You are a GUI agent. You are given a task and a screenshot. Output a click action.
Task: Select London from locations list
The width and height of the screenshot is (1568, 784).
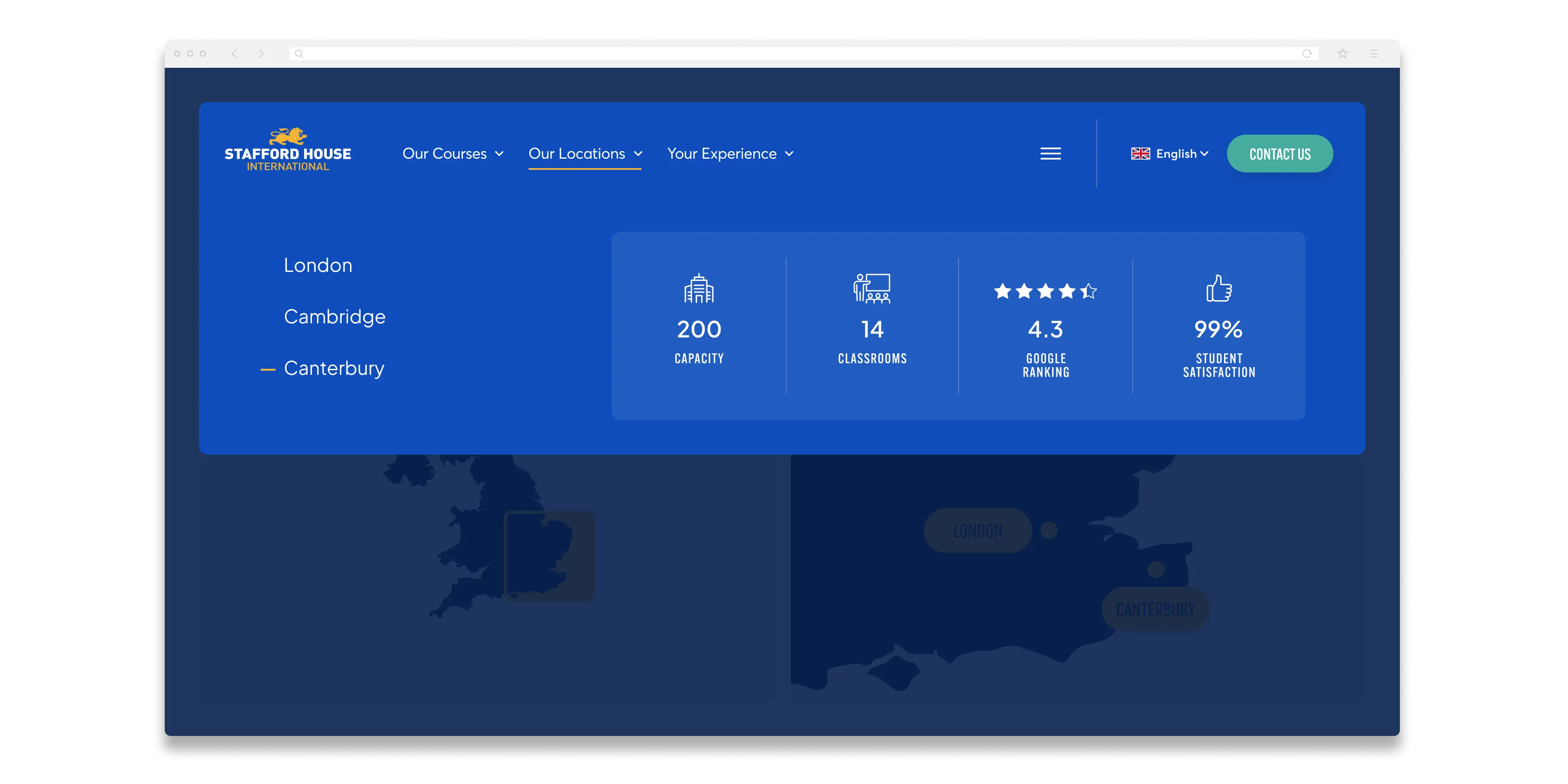click(x=318, y=265)
